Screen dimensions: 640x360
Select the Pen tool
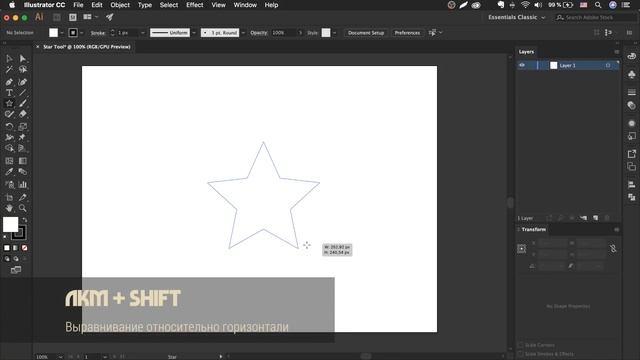tap(9, 82)
